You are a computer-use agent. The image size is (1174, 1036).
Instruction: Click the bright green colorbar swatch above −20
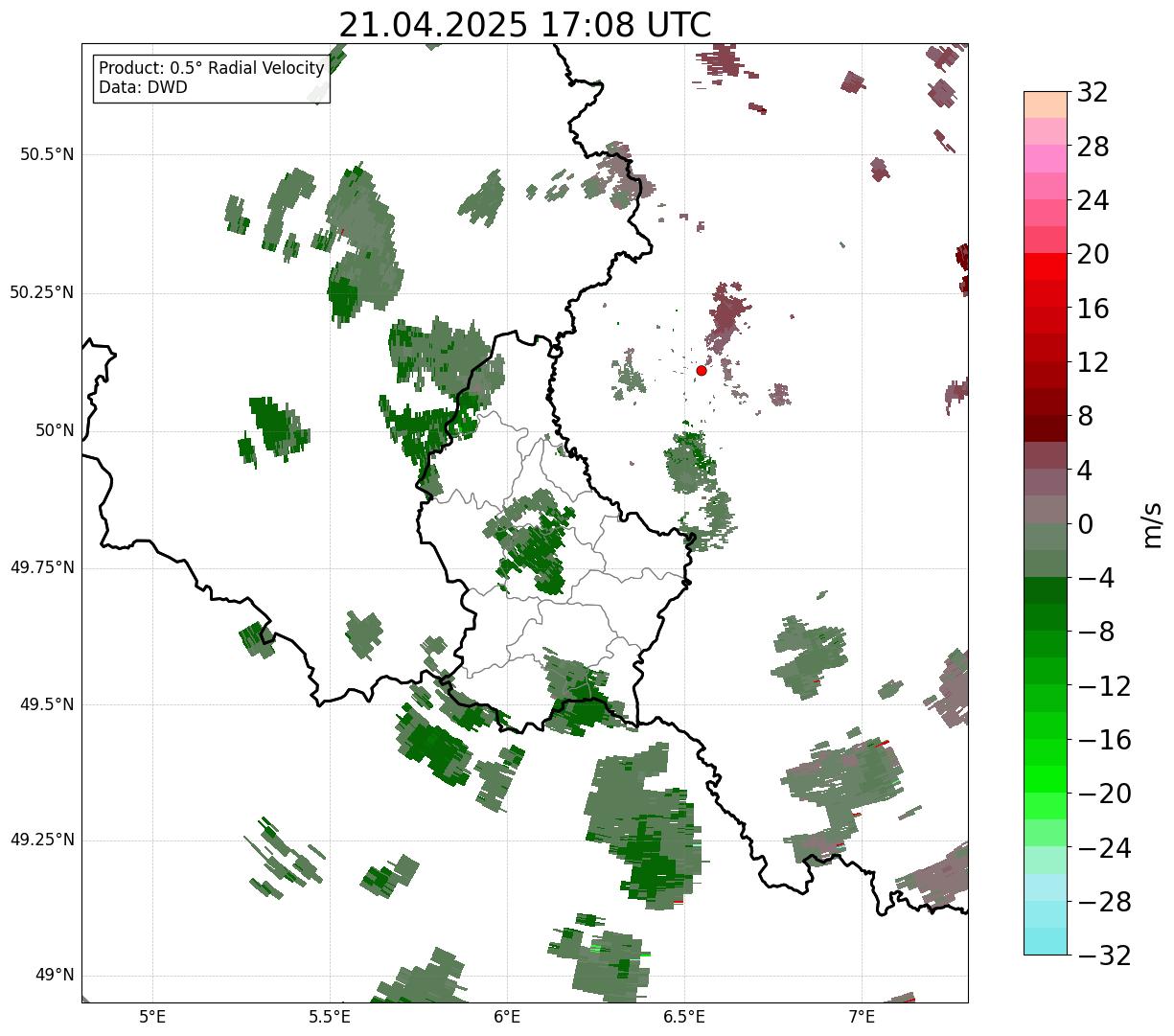(1046, 779)
